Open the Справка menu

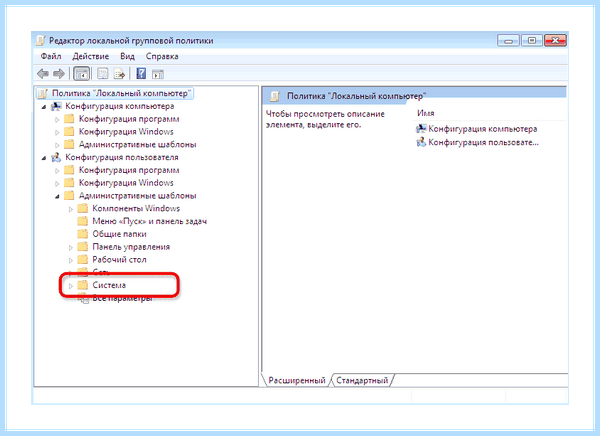click(162, 56)
